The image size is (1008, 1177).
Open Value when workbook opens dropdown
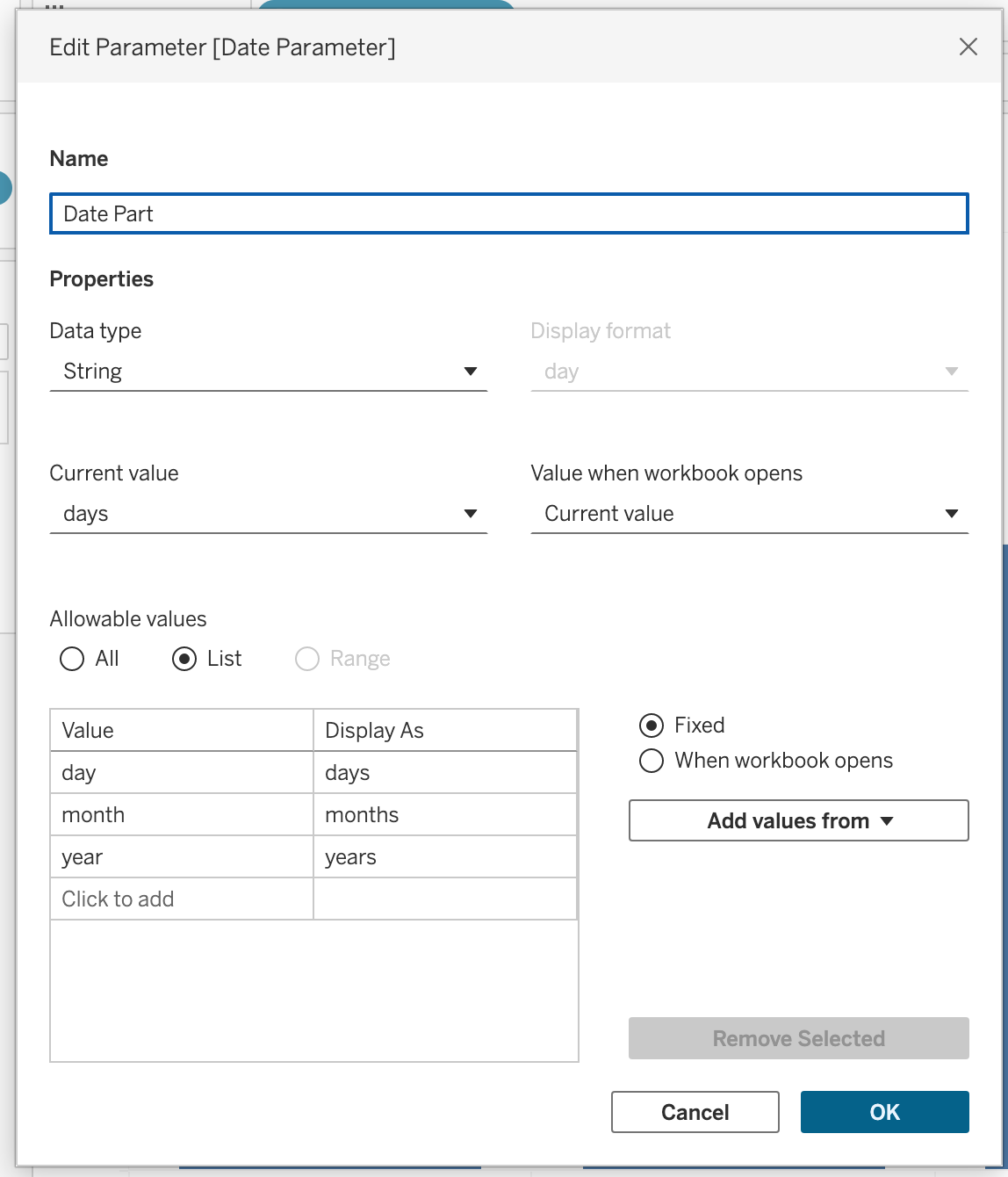[x=749, y=514]
